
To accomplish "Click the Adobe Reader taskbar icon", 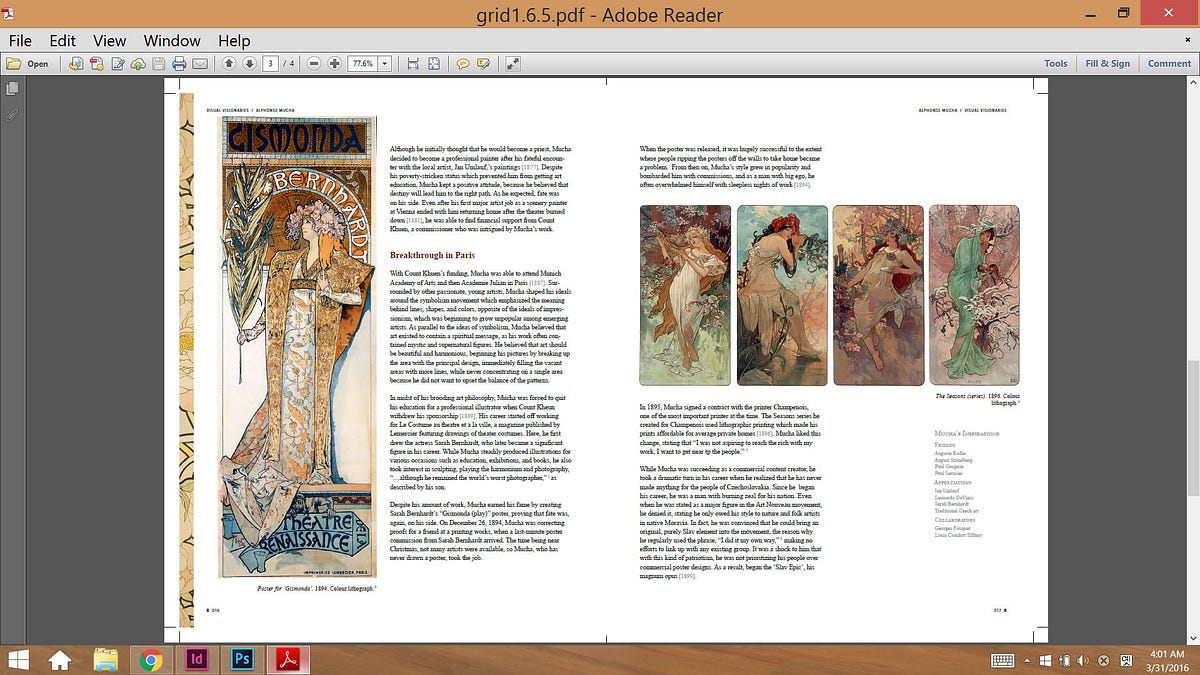I will tap(288, 660).
